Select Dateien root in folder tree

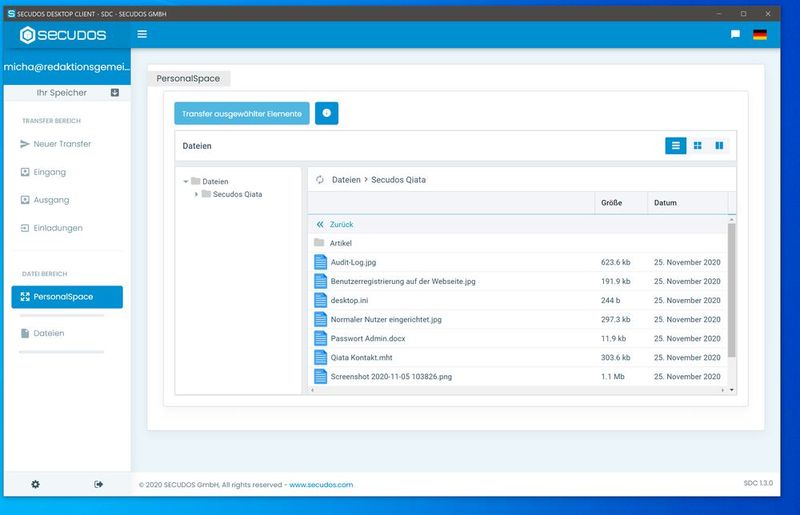(x=215, y=181)
